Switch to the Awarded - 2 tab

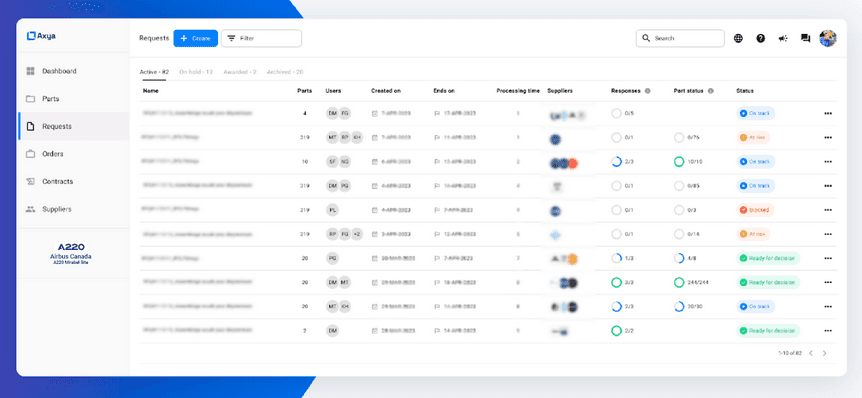tap(240, 72)
